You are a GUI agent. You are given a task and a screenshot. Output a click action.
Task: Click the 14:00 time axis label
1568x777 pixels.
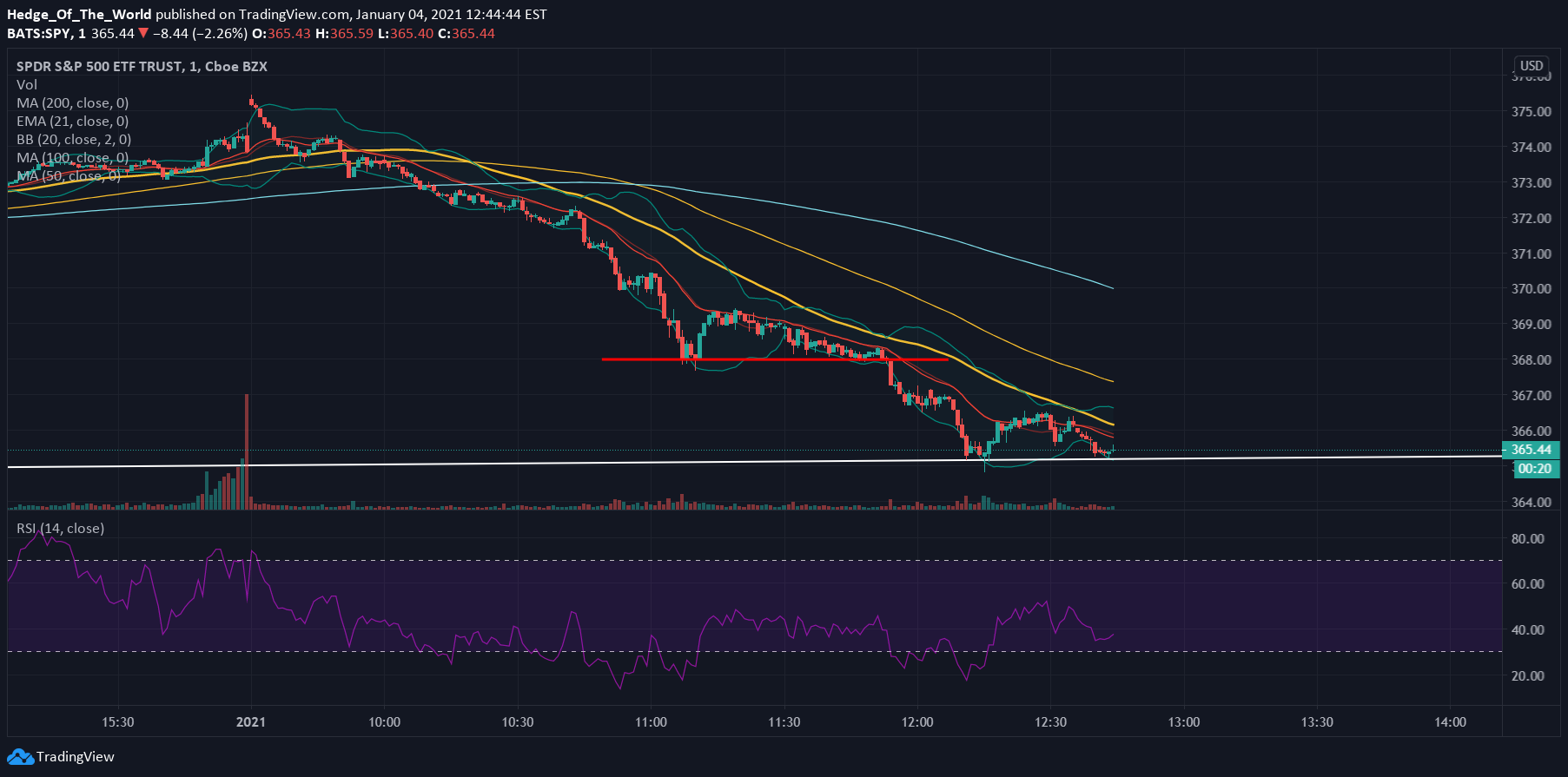[1450, 722]
